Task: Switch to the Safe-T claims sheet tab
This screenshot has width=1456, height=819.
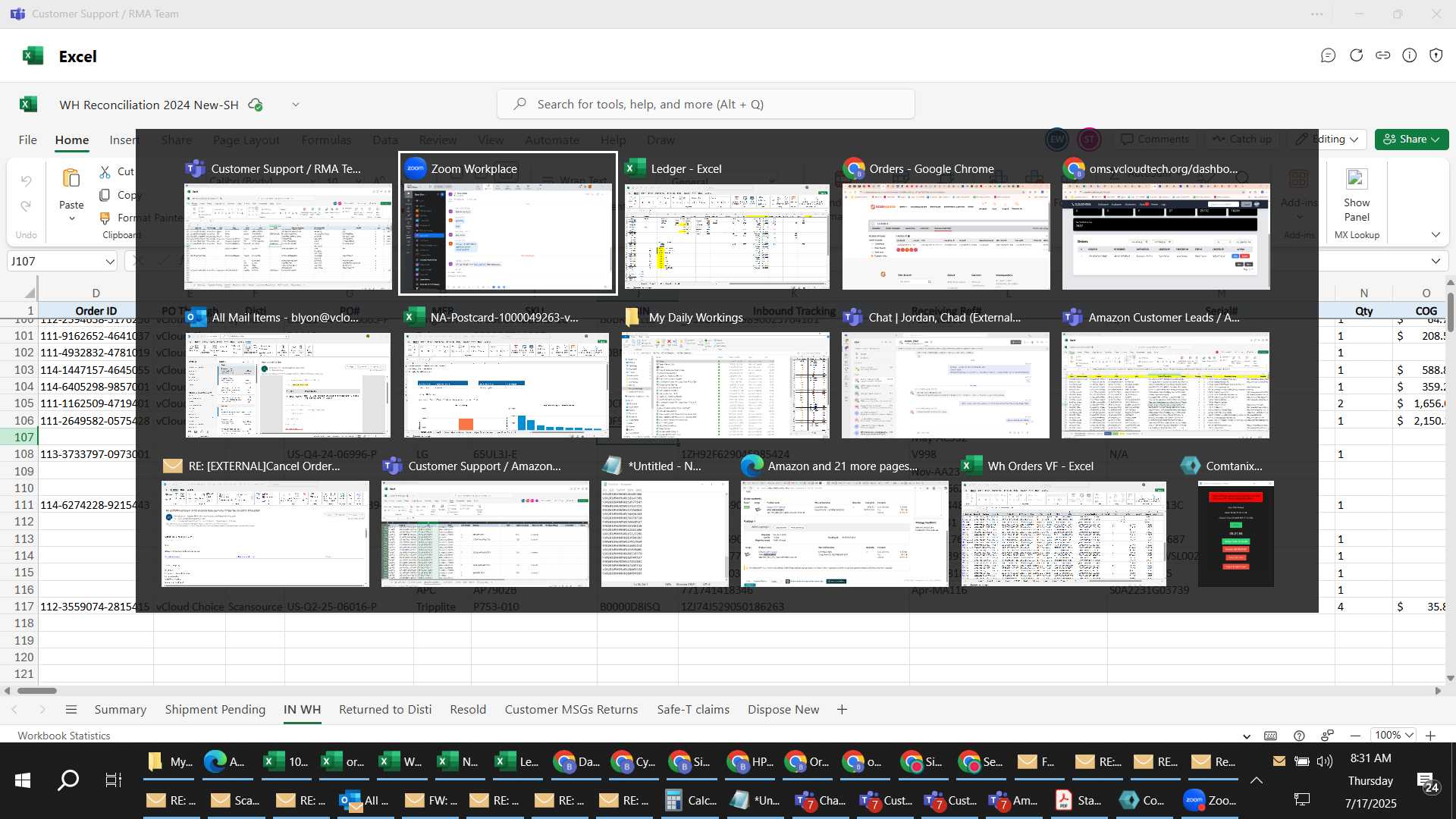Action: (693, 710)
